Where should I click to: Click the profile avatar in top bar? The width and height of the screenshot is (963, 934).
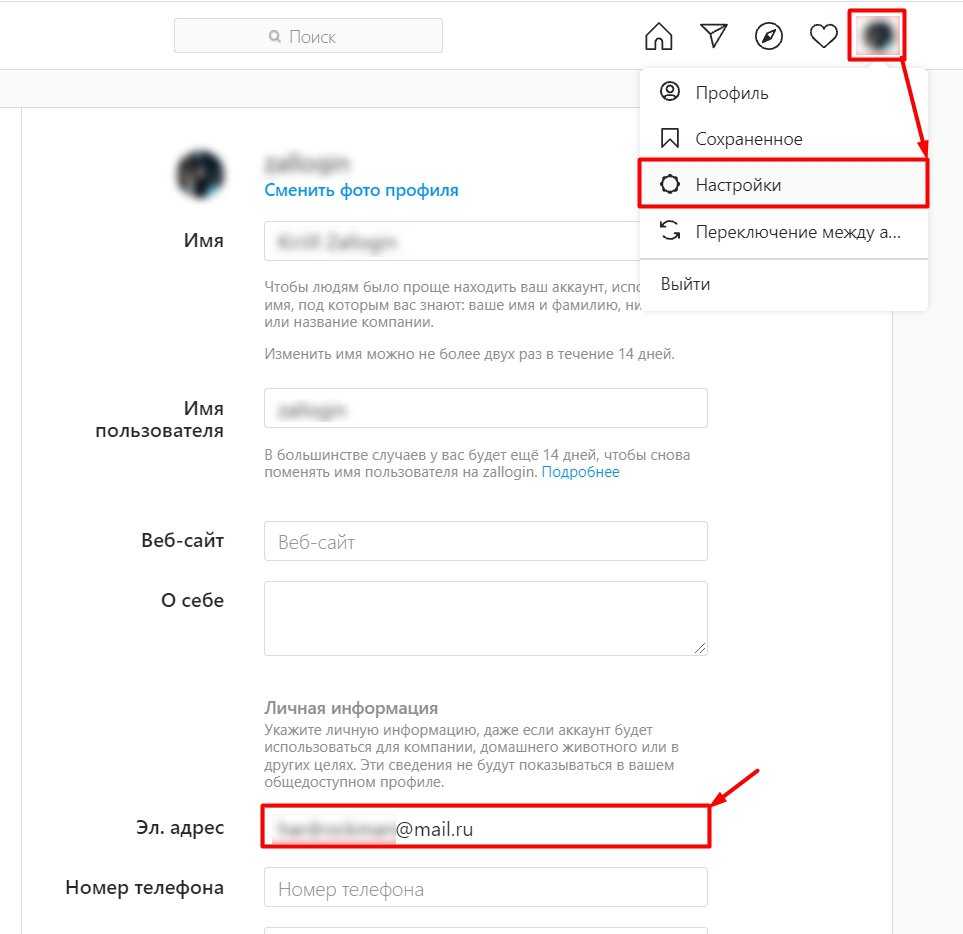[877, 35]
